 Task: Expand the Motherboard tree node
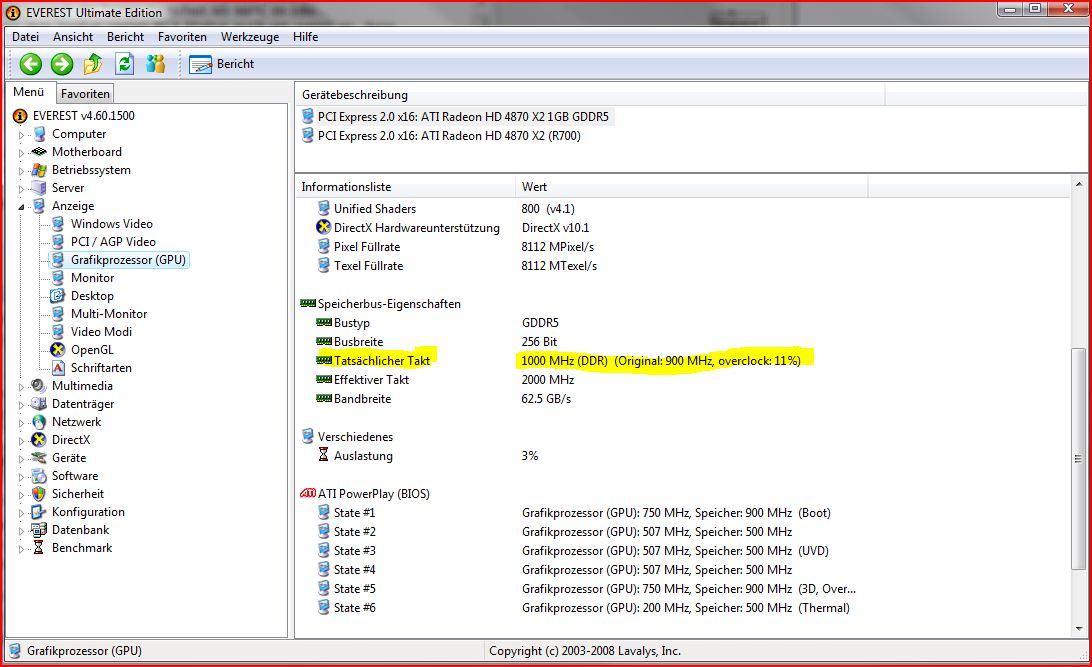21,152
